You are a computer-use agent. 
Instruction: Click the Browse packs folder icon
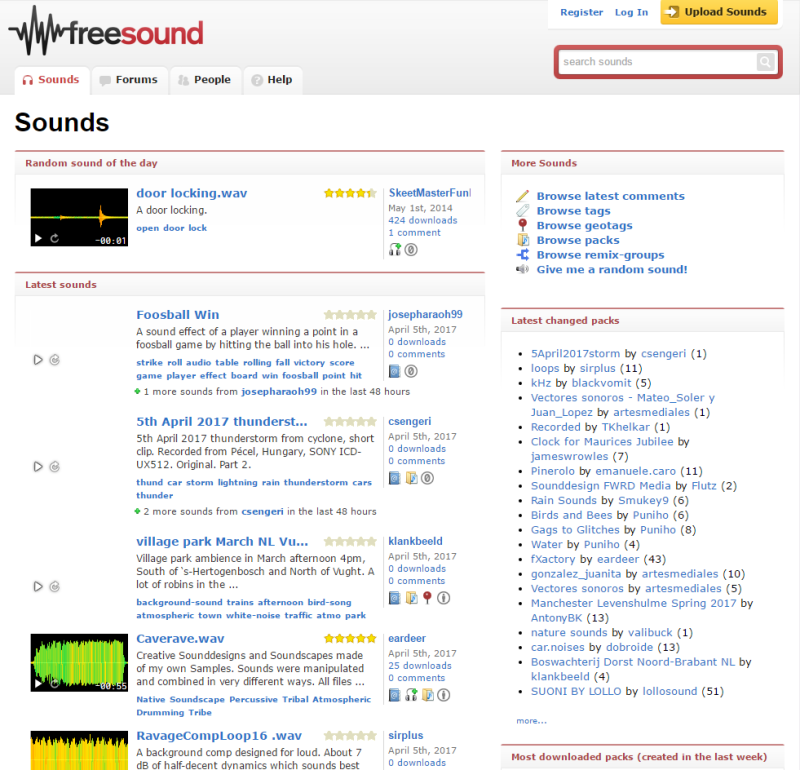(521, 240)
